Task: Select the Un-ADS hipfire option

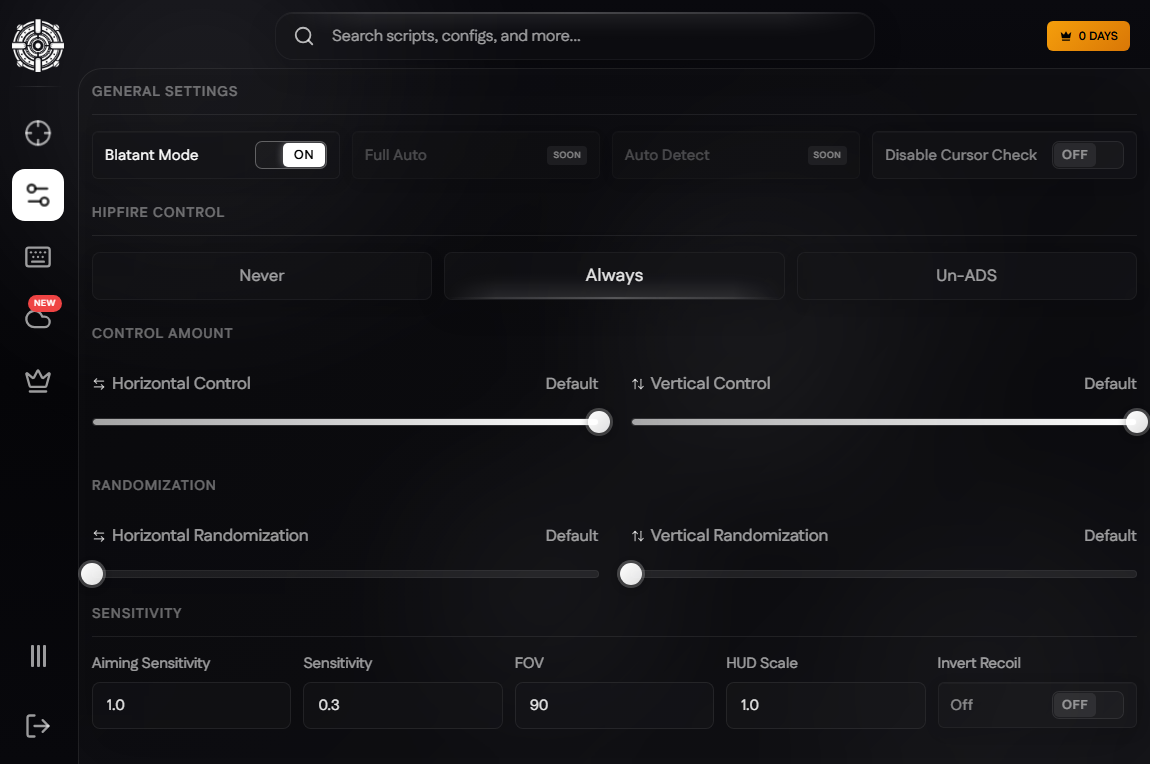Action: 967,276
